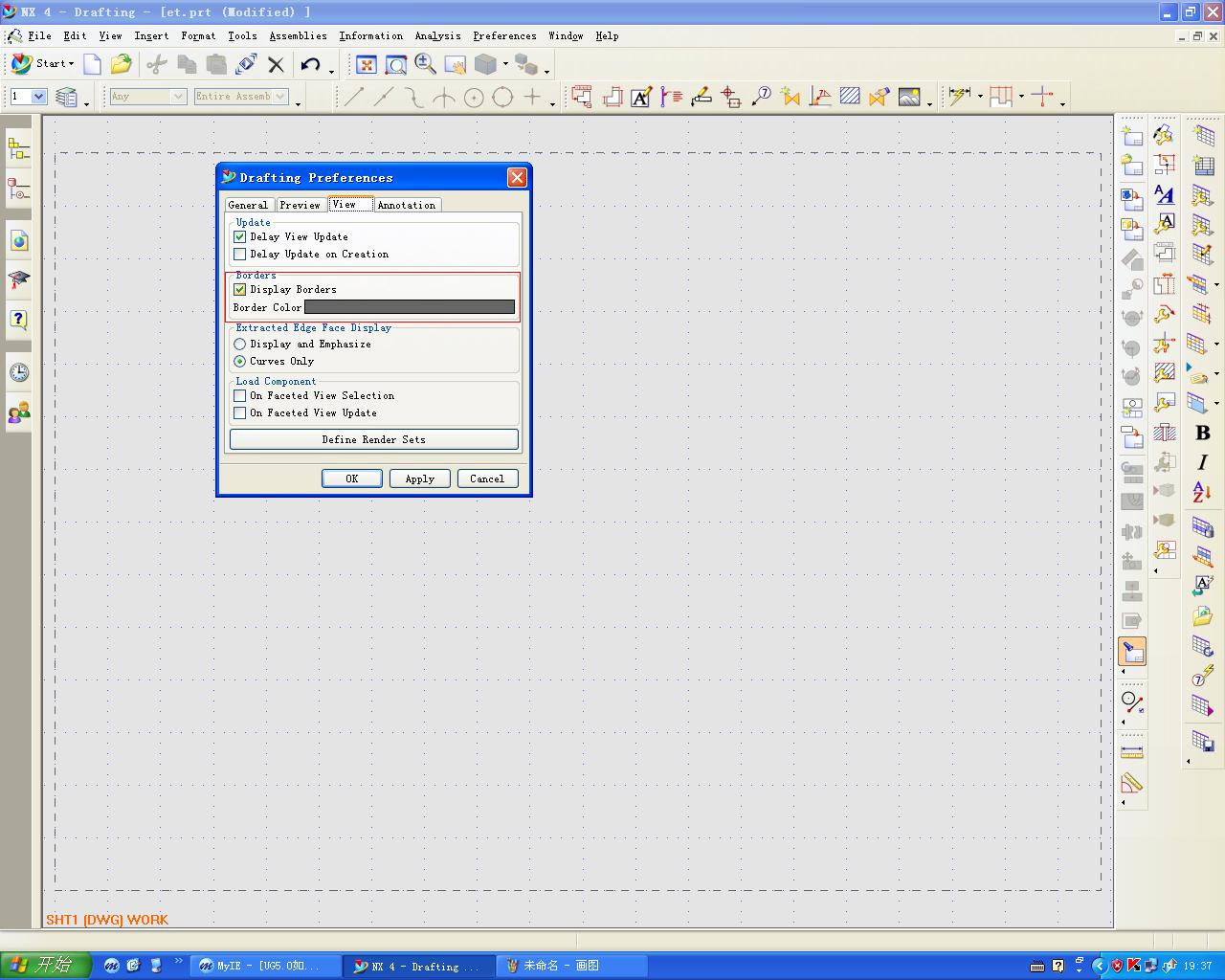Open the layer number 1 dropdown
The width and height of the screenshot is (1225, 980).
[x=39, y=97]
